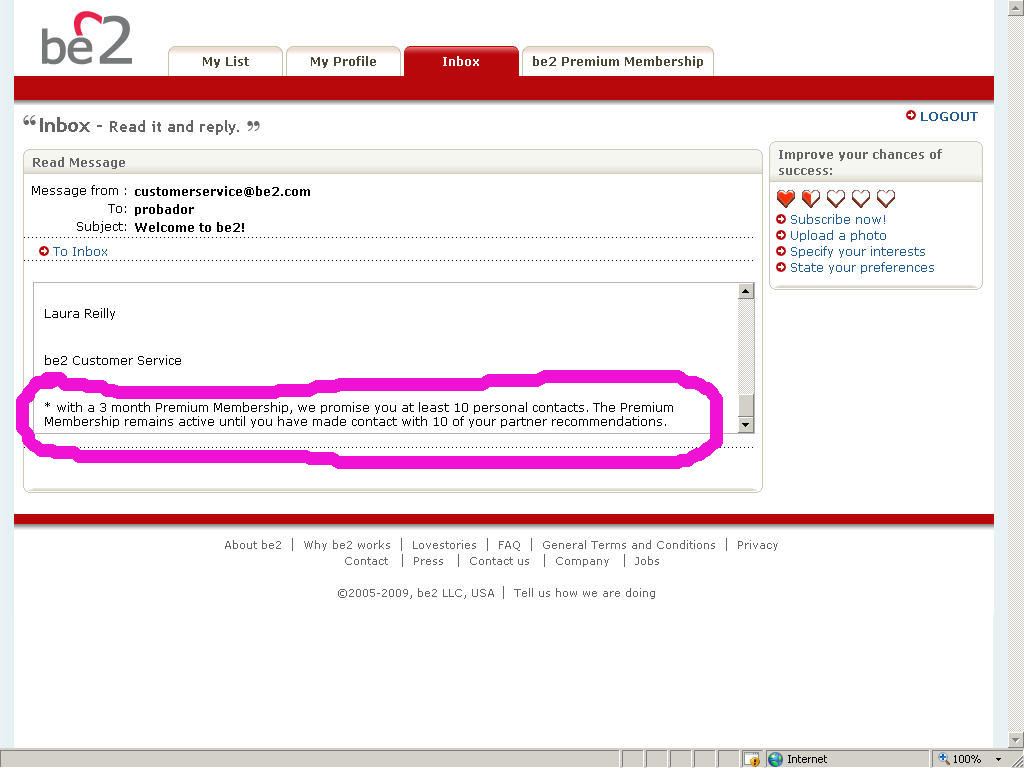Click arrow bullet next to Subscribe now!
Viewport: 1024px width, 768px height.
coord(780,219)
